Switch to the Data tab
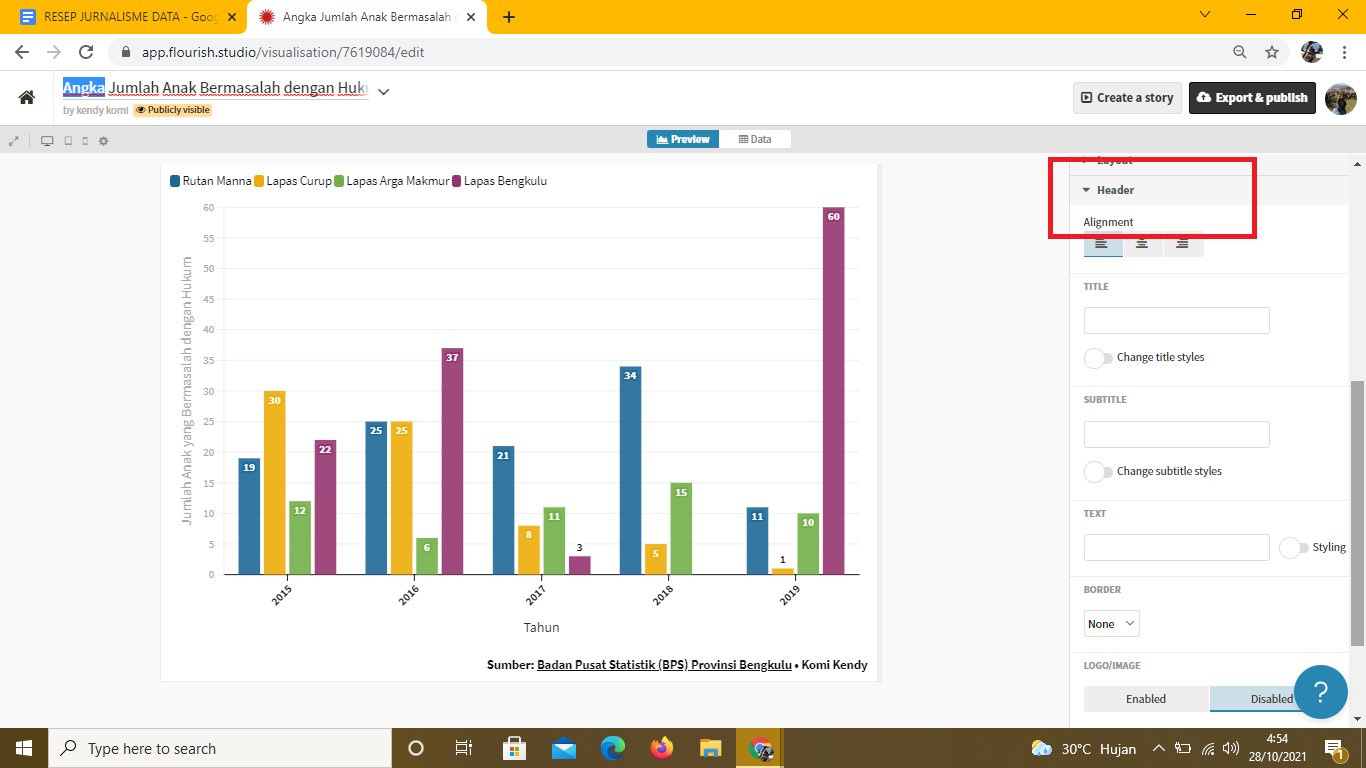The width and height of the screenshot is (1366, 768). 755,139
